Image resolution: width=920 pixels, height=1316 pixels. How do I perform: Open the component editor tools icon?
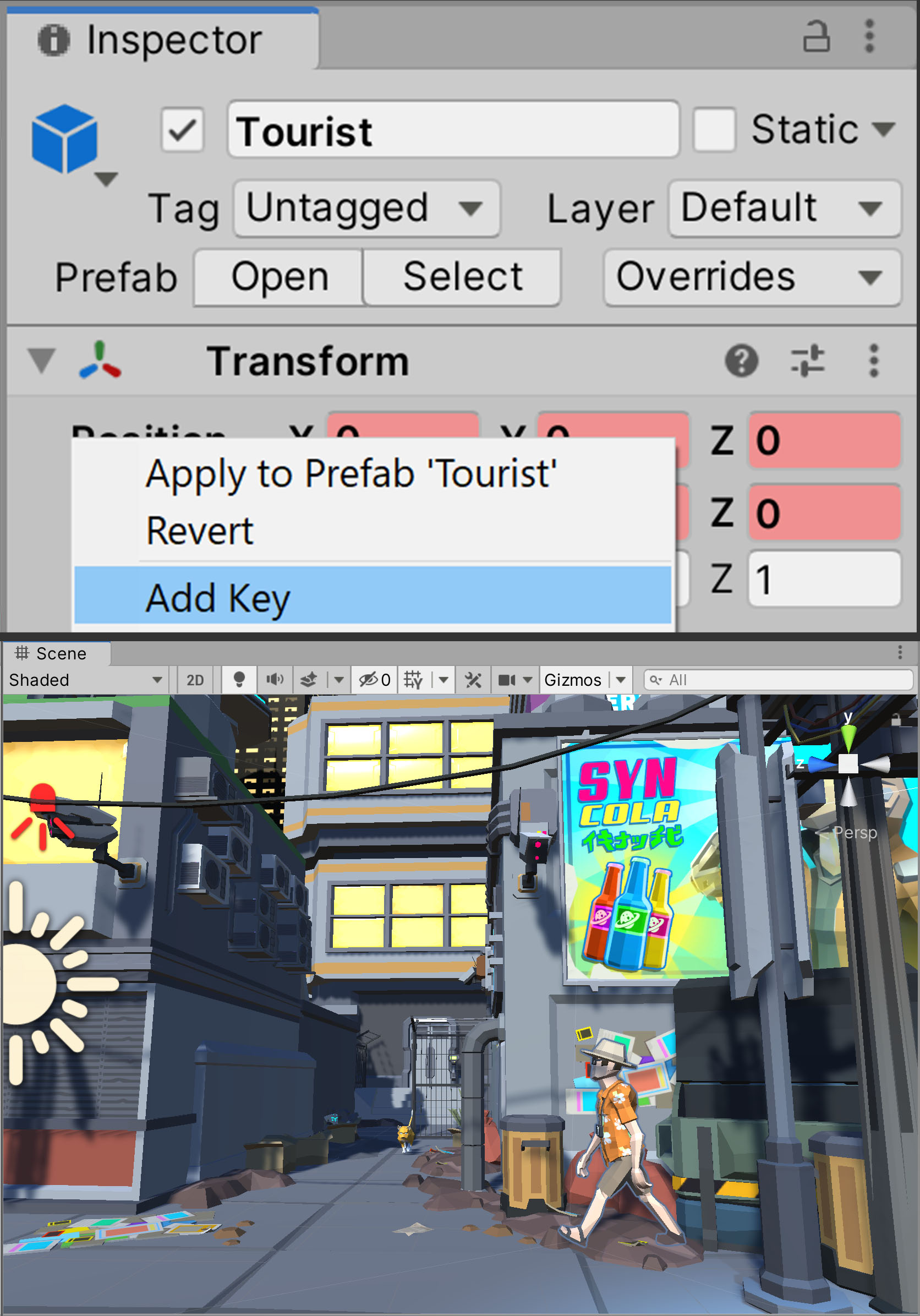[473, 680]
